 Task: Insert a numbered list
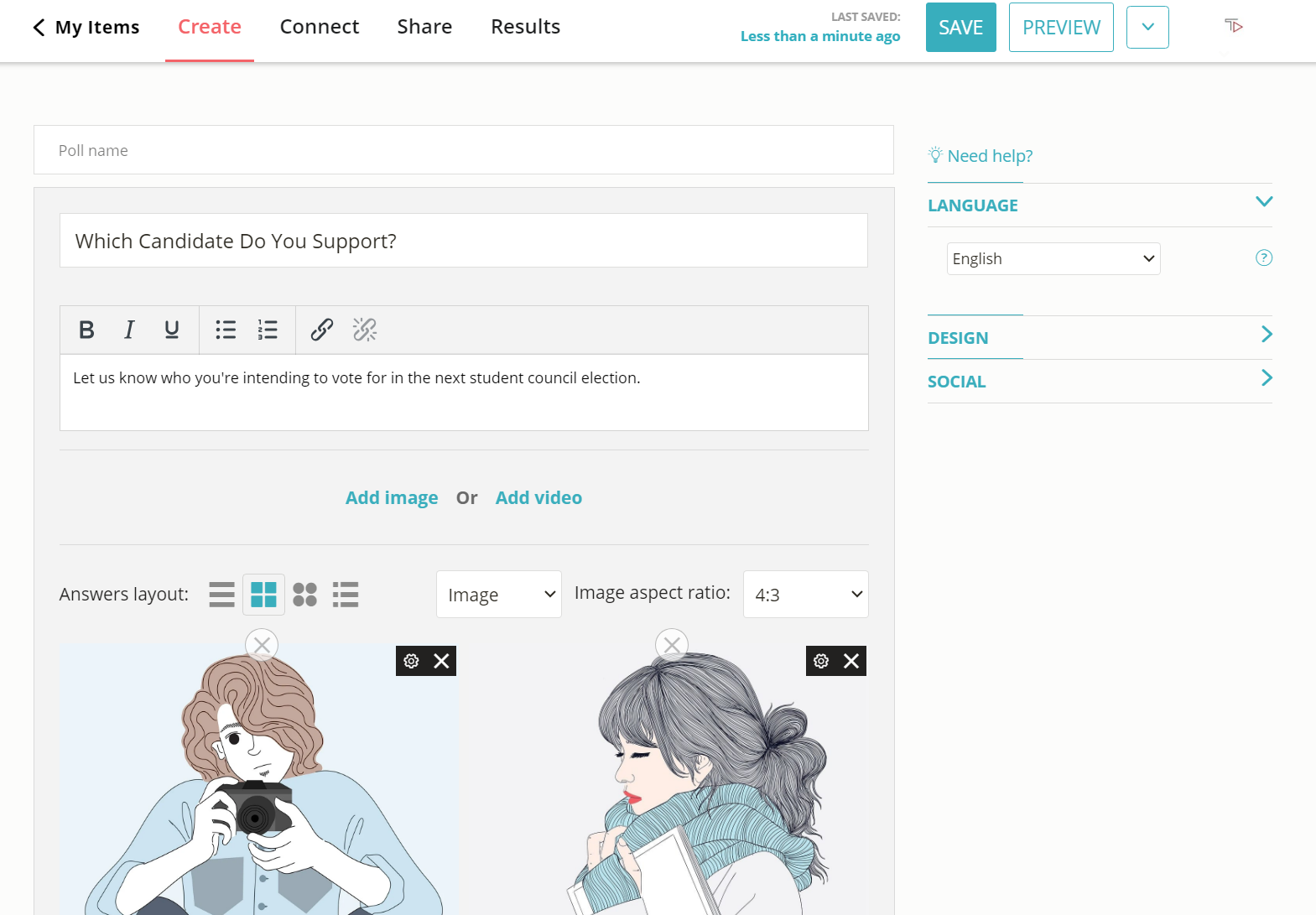tap(268, 330)
